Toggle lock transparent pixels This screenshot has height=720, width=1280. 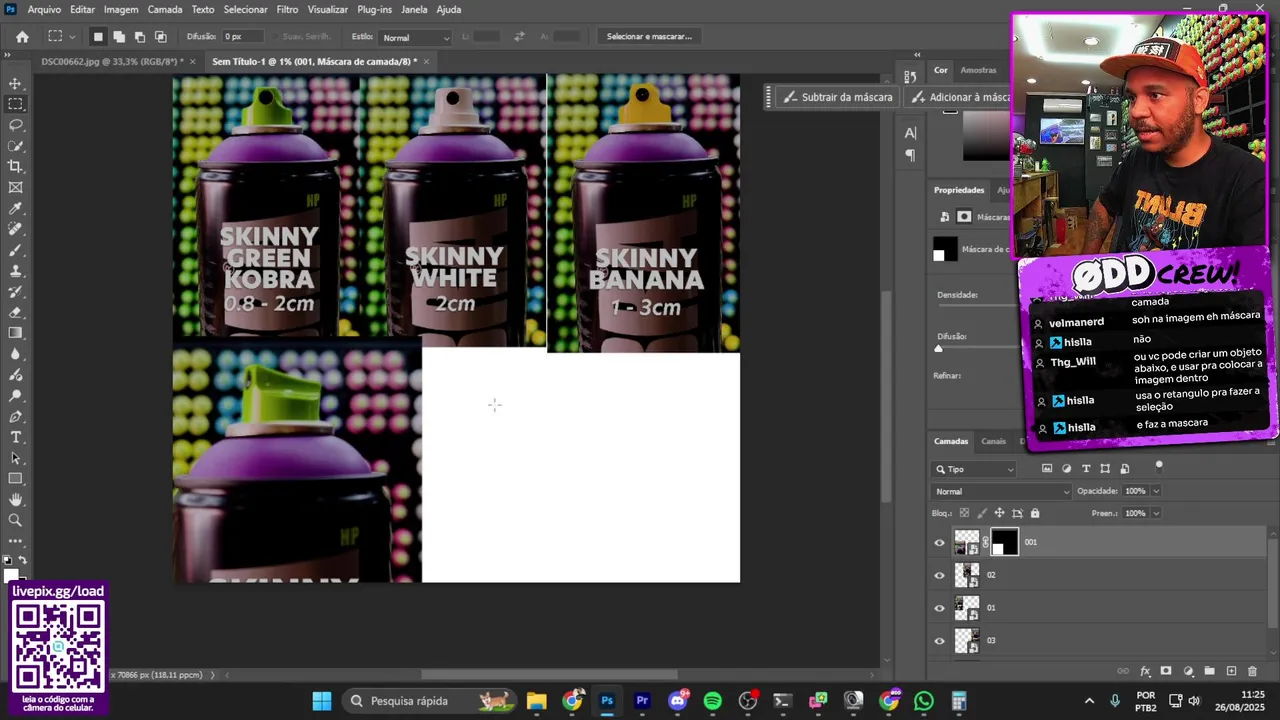point(964,513)
